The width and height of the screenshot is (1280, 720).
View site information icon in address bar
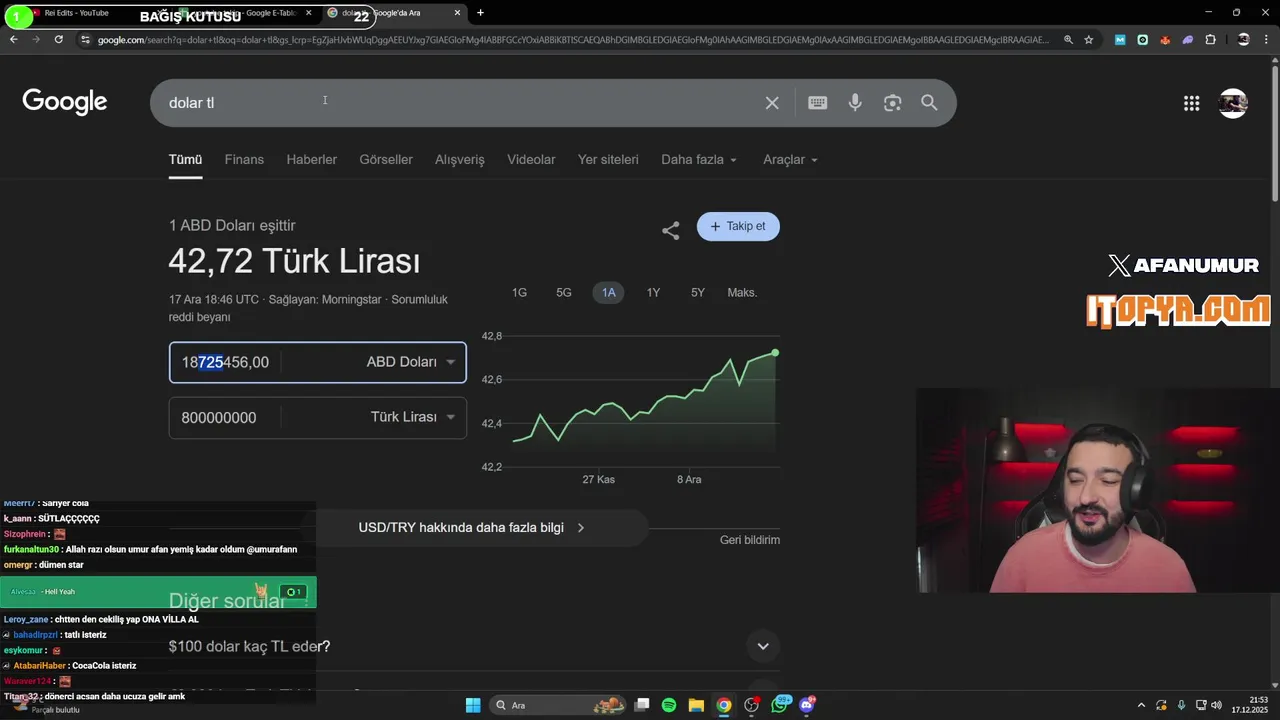click(86, 39)
